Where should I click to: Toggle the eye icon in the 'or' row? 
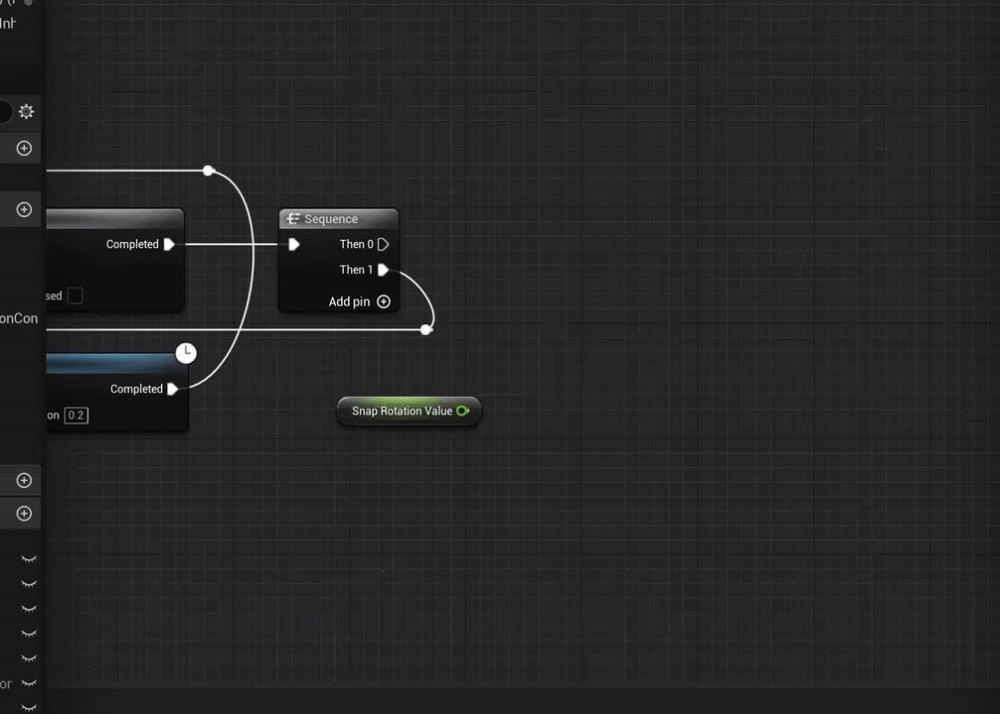click(x=29, y=683)
